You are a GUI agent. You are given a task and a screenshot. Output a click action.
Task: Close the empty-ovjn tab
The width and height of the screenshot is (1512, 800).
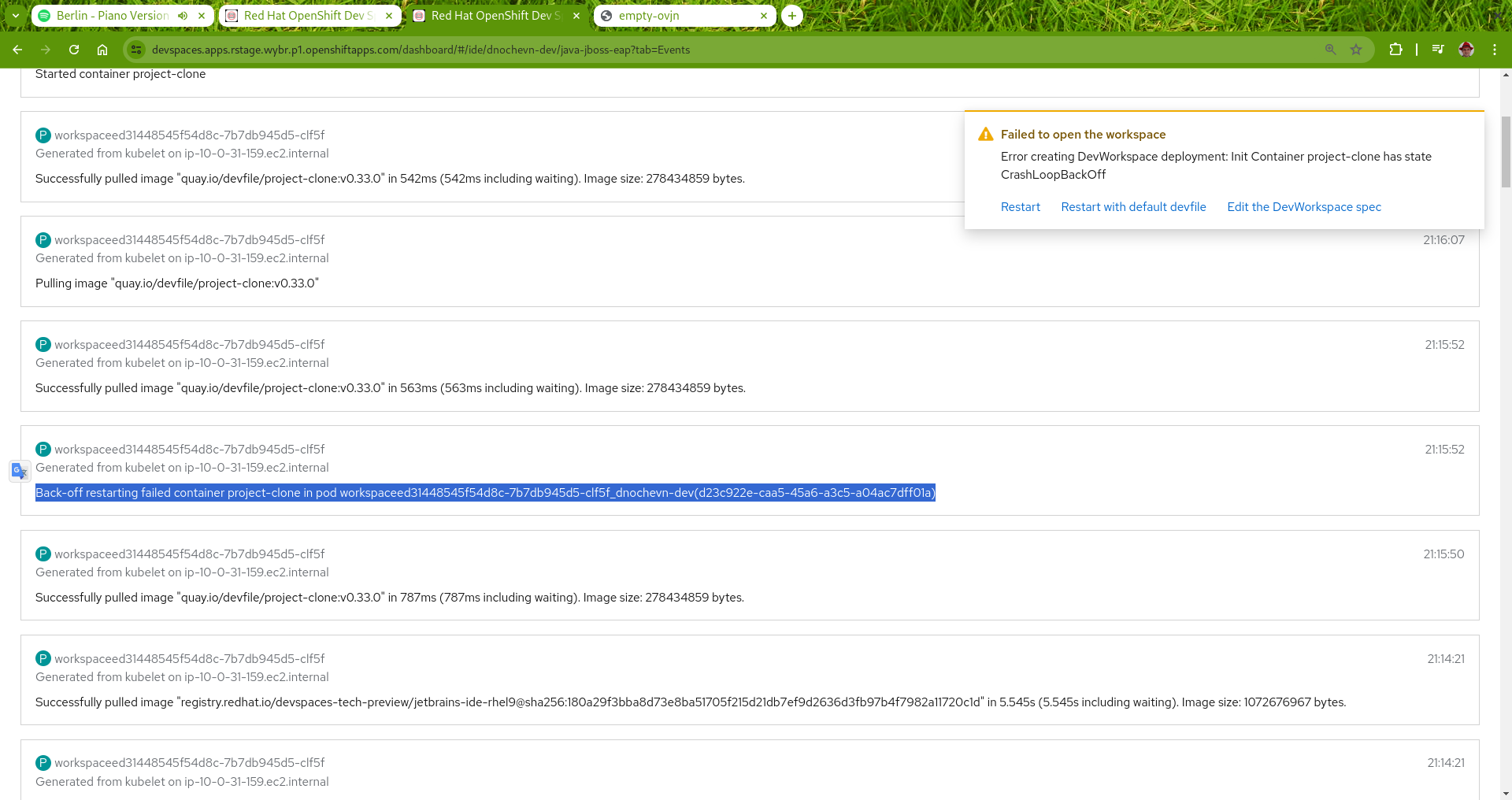pos(764,16)
